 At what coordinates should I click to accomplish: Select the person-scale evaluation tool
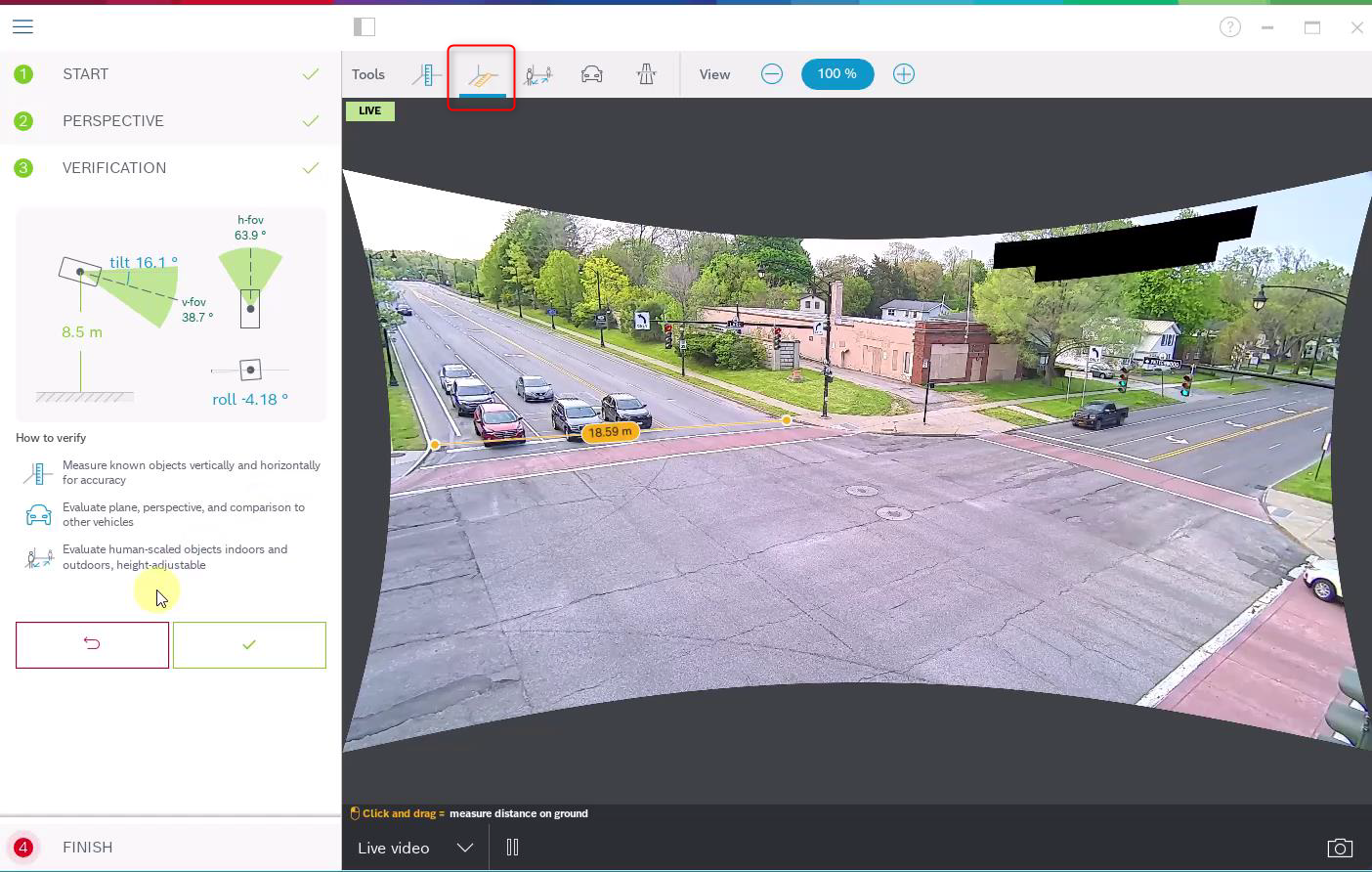click(537, 74)
